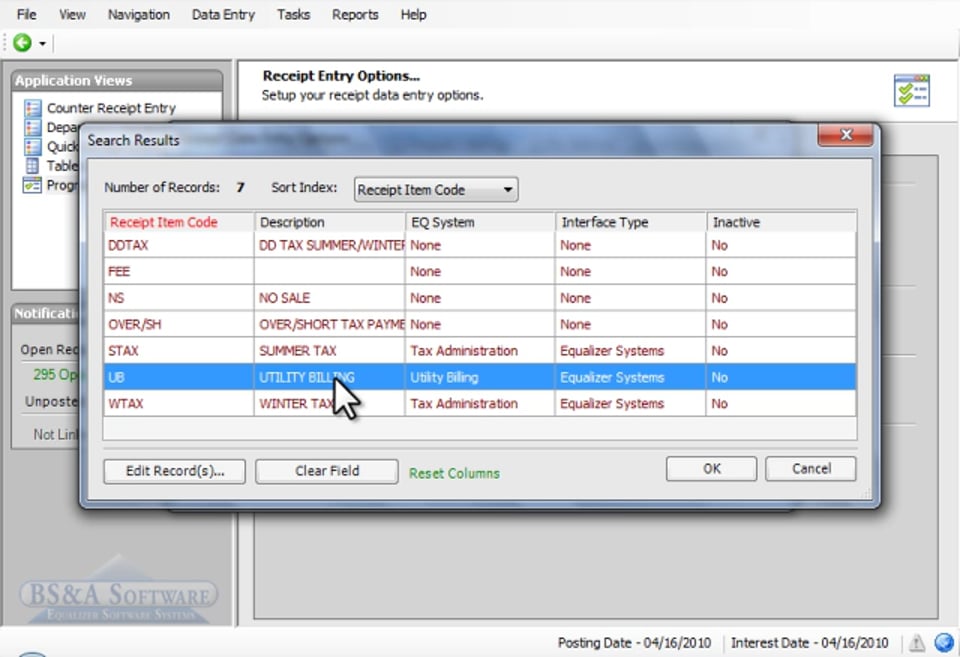Click Tax Administration in the WTAX row

pos(481,404)
